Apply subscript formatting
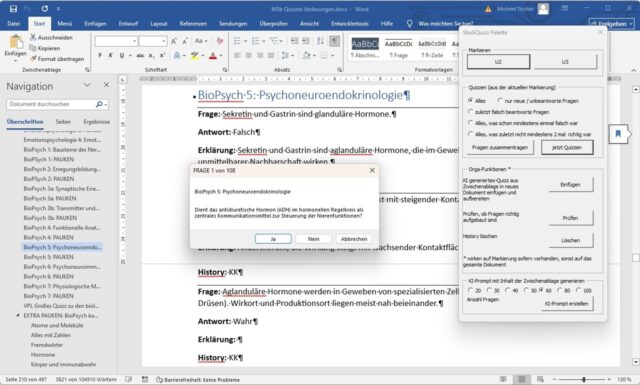Image resolution: width=640 pixels, height=385 pixels. pyautogui.click(x=151, y=55)
